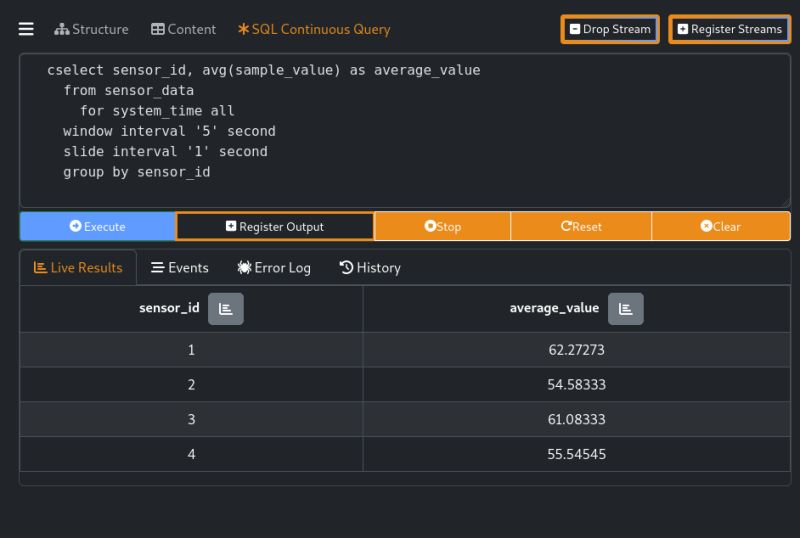The width and height of the screenshot is (800, 538).
Task: Click the chart icon beside sensor_id
Action: pos(226,309)
